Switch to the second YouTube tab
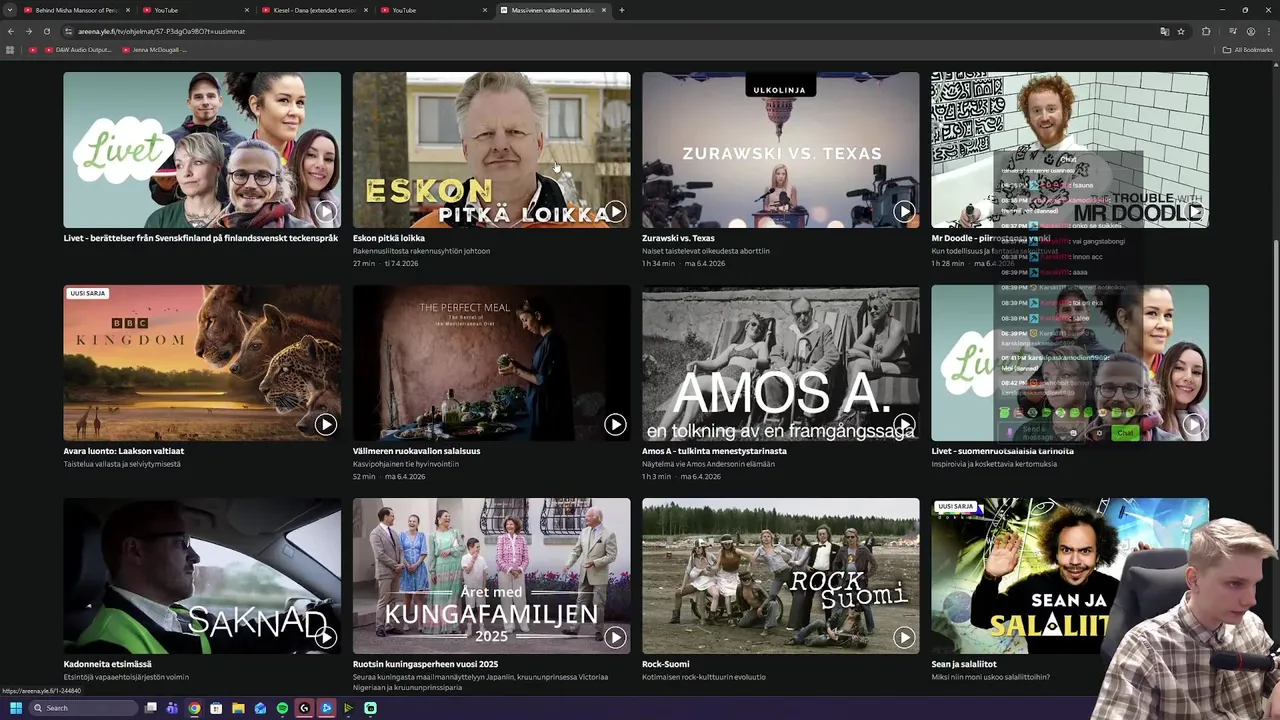 (x=195, y=10)
